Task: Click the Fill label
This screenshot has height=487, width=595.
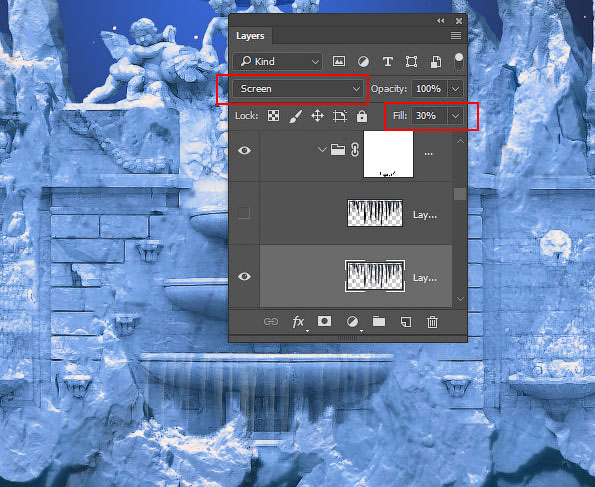Action: 400,116
